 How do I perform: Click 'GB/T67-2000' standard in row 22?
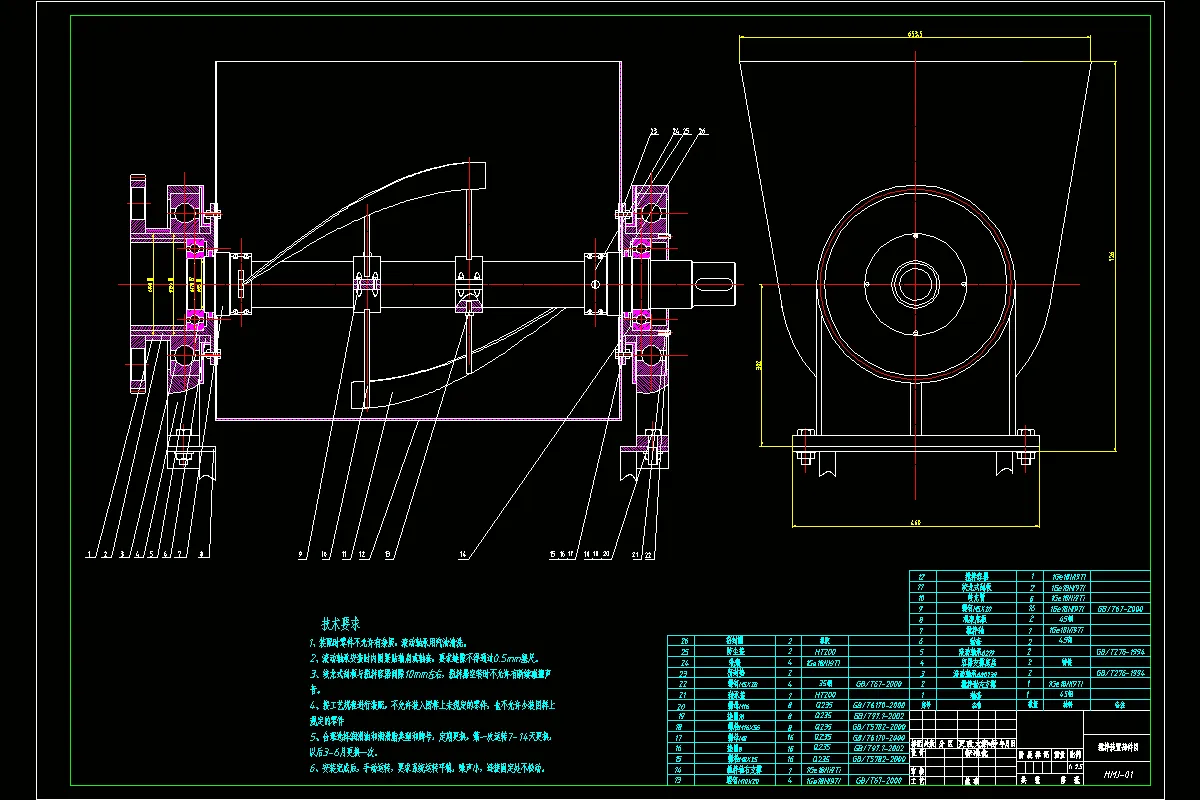pyautogui.click(x=878, y=684)
